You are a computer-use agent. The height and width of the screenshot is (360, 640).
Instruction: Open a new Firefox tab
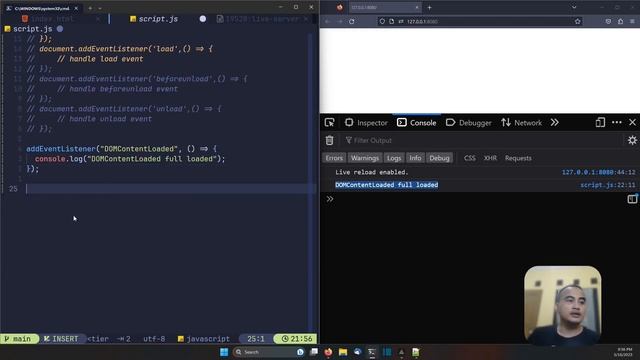pyautogui.click(x=429, y=7)
